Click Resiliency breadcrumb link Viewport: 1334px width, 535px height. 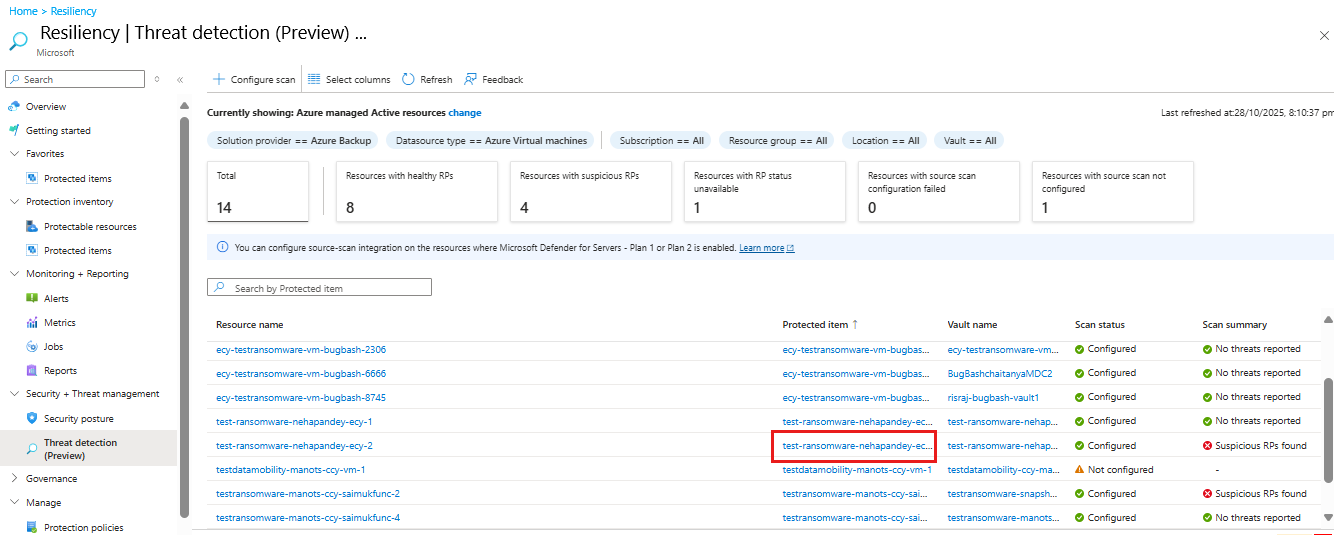click(74, 11)
